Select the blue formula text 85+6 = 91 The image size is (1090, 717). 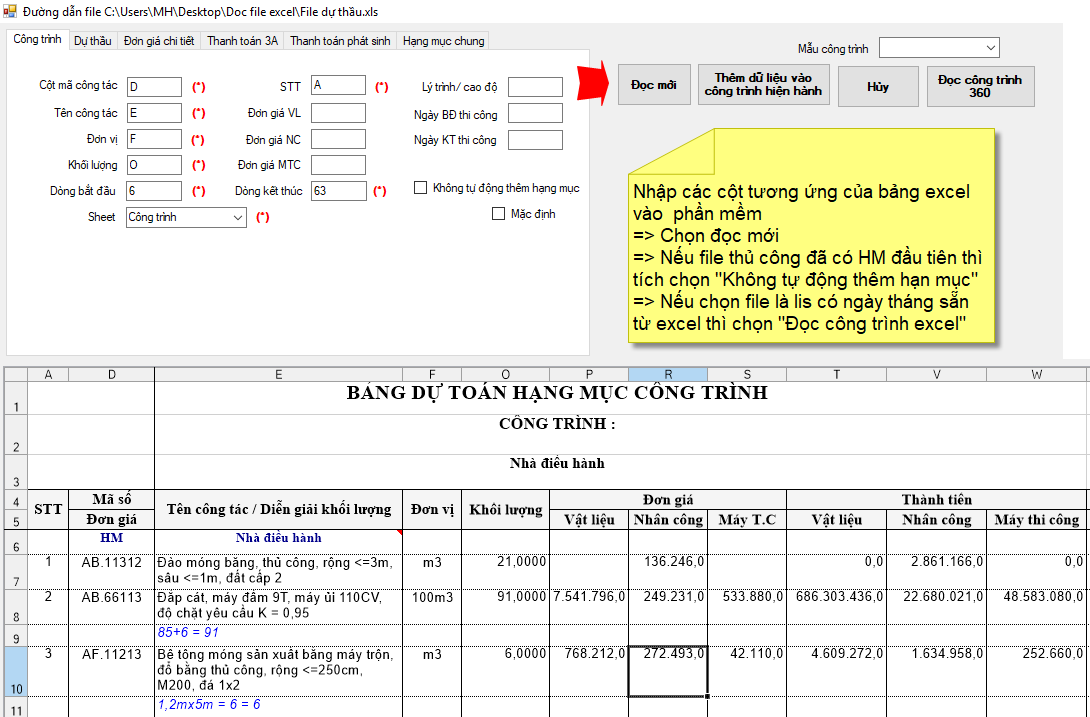188,633
